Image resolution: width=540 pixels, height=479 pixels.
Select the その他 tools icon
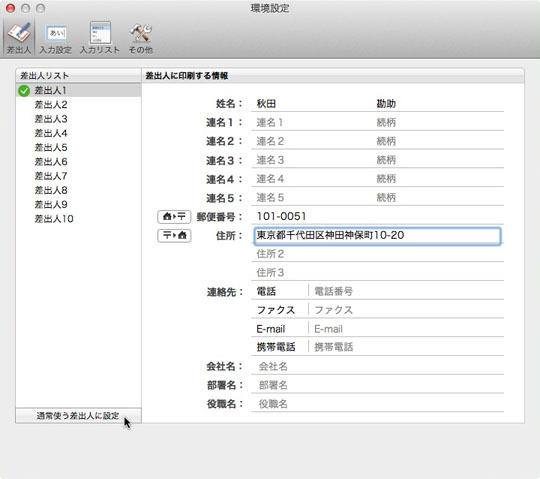pyautogui.click(x=141, y=38)
